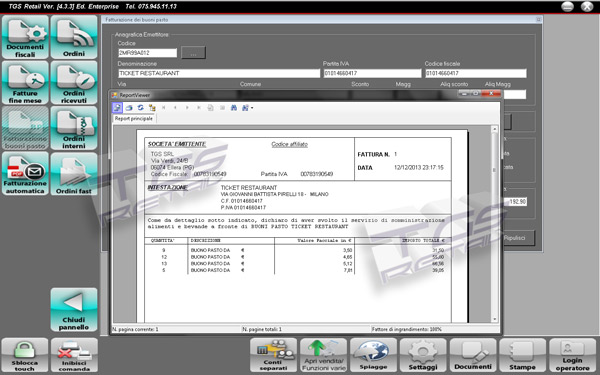Open the Documenti fiscali panel
The width and height of the screenshot is (600, 375).
(25, 37)
